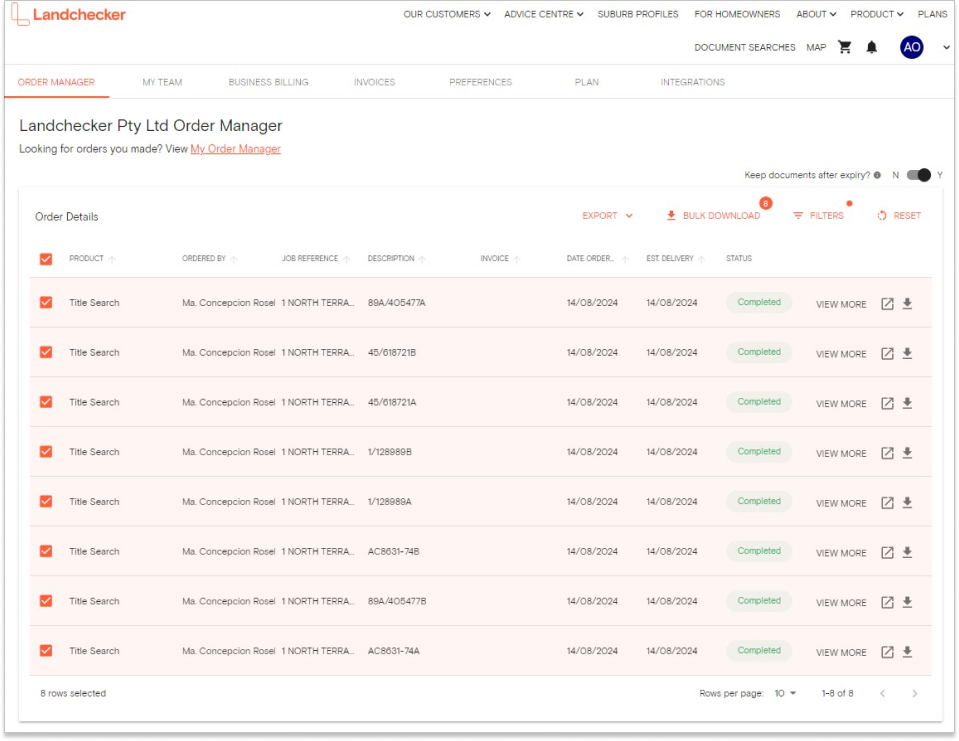Viewport: 959px width, 741px height.
Task: Open in new window for AC8631-74A order
Action: 887,652
